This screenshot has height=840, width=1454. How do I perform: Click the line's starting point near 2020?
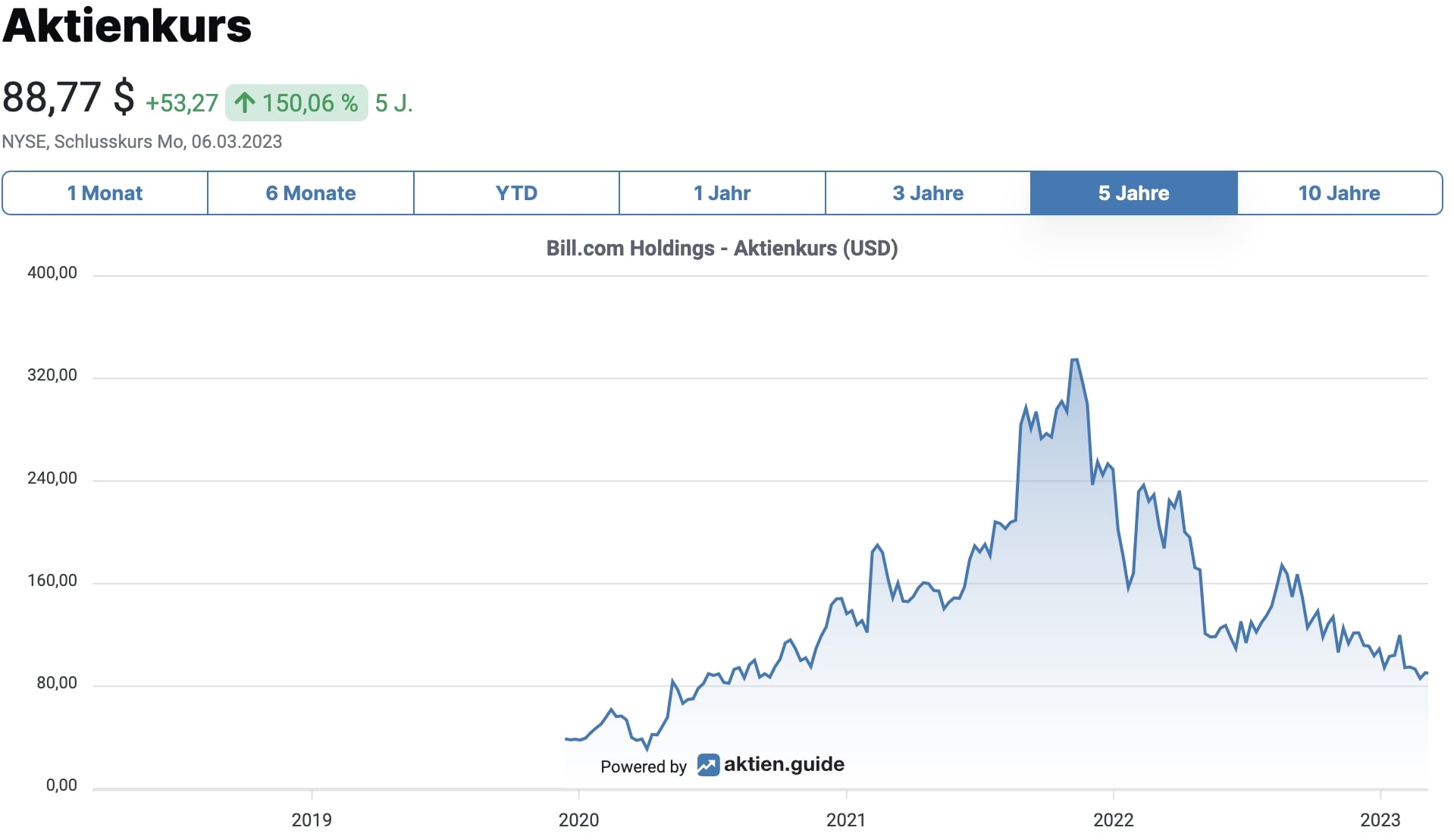click(x=566, y=738)
